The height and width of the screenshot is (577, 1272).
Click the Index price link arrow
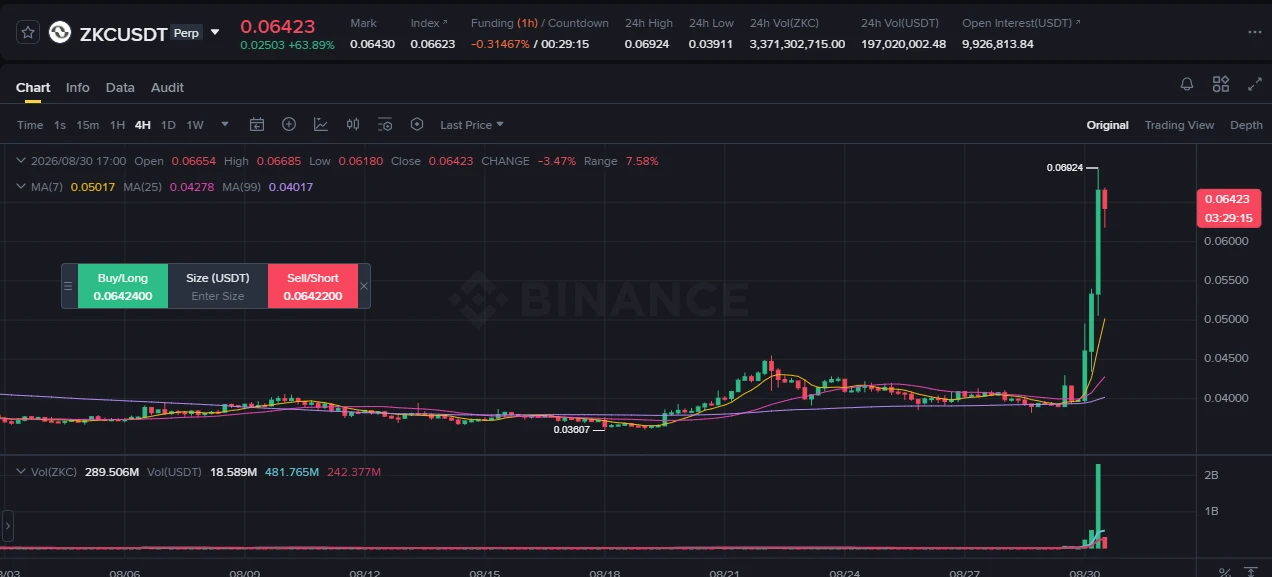(x=445, y=23)
